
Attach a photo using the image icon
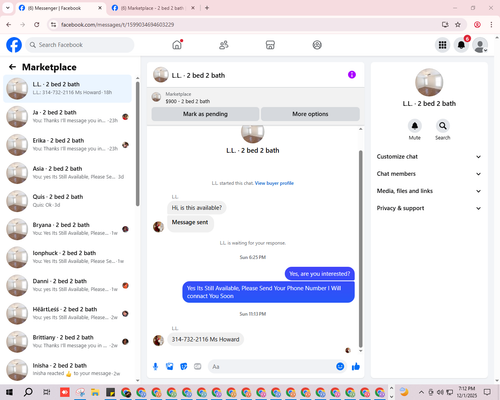pos(170,367)
